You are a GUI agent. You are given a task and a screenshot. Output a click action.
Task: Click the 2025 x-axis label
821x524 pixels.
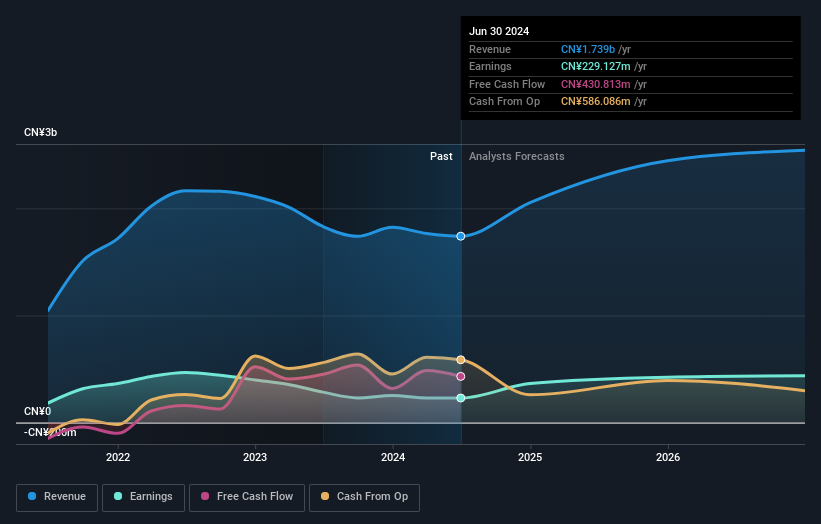(530, 457)
